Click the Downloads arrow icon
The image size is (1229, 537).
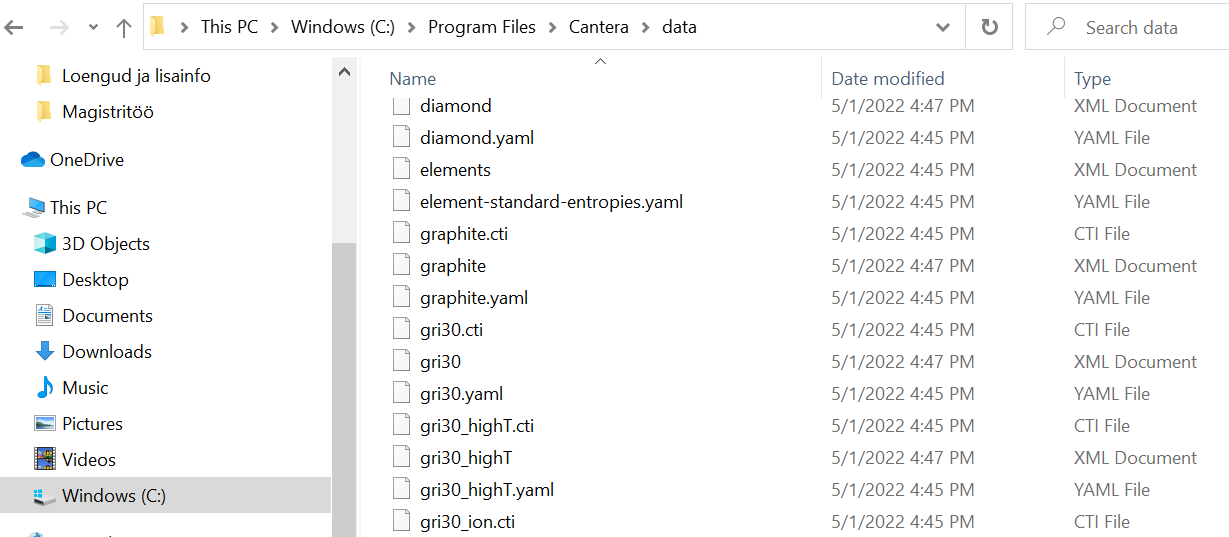(x=45, y=352)
